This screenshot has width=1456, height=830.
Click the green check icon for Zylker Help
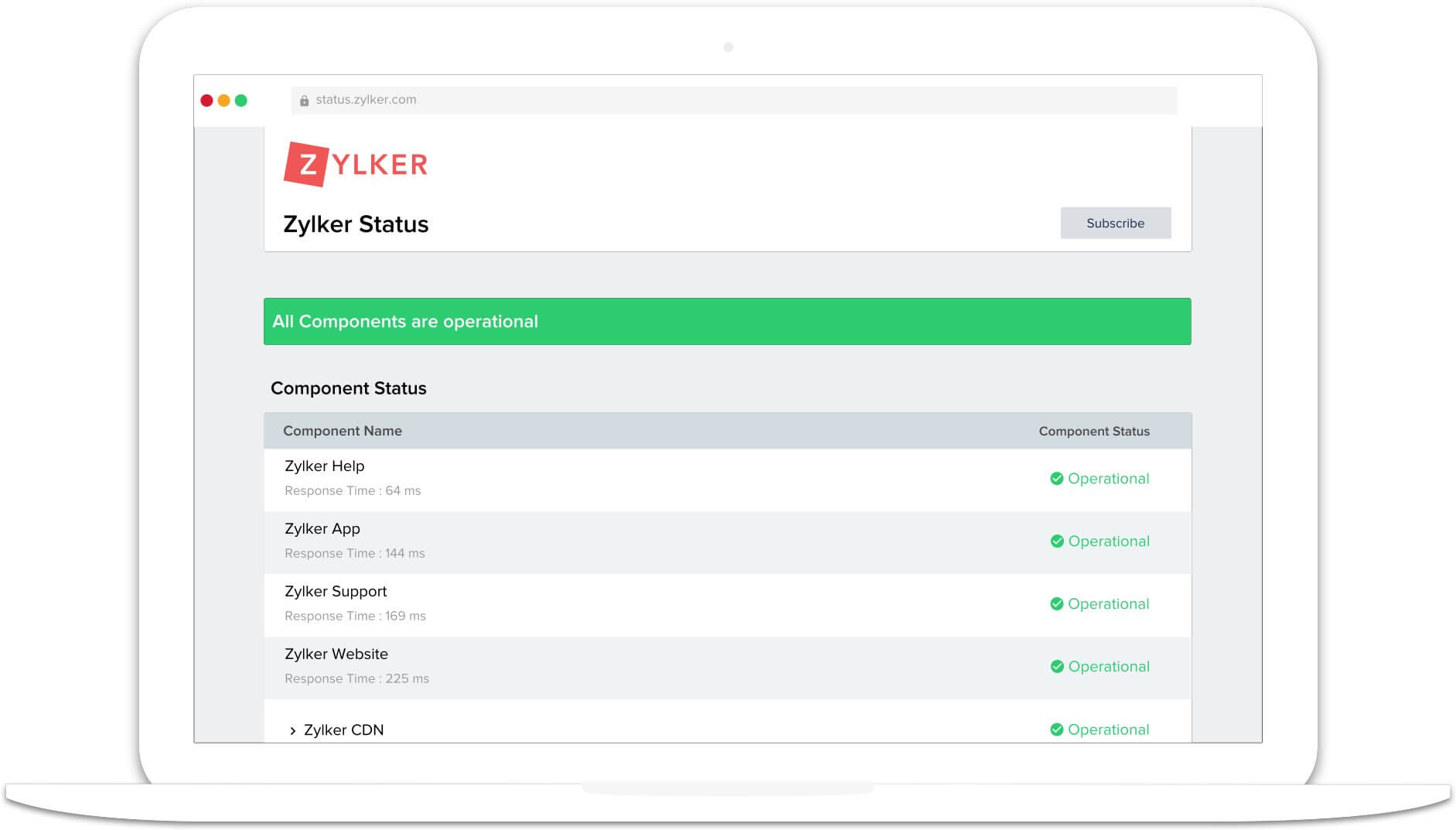click(1056, 479)
